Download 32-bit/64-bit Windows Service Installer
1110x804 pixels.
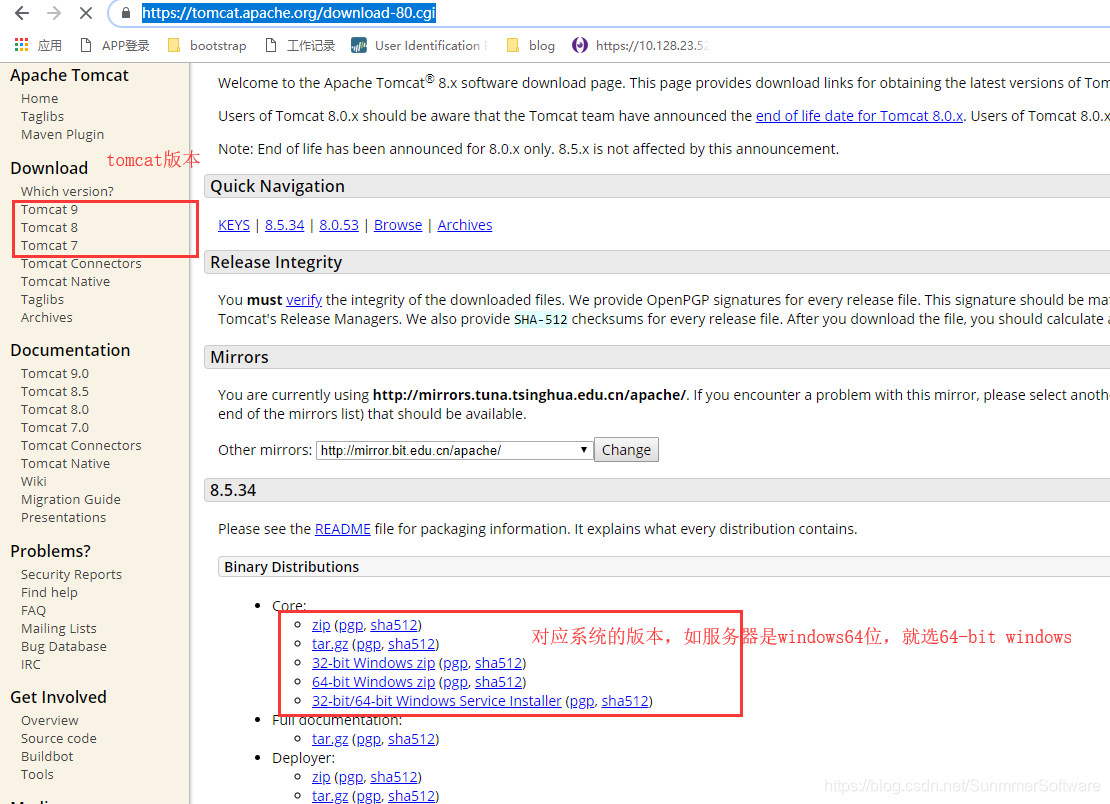[x=437, y=701]
